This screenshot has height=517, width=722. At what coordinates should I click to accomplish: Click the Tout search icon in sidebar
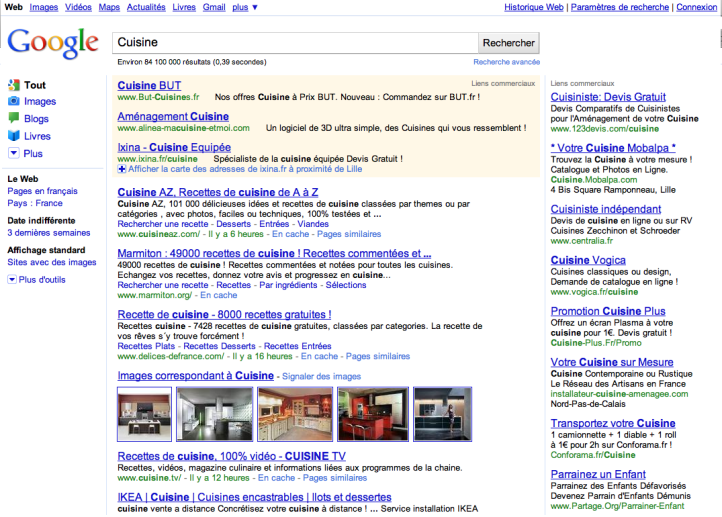coord(14,85)
